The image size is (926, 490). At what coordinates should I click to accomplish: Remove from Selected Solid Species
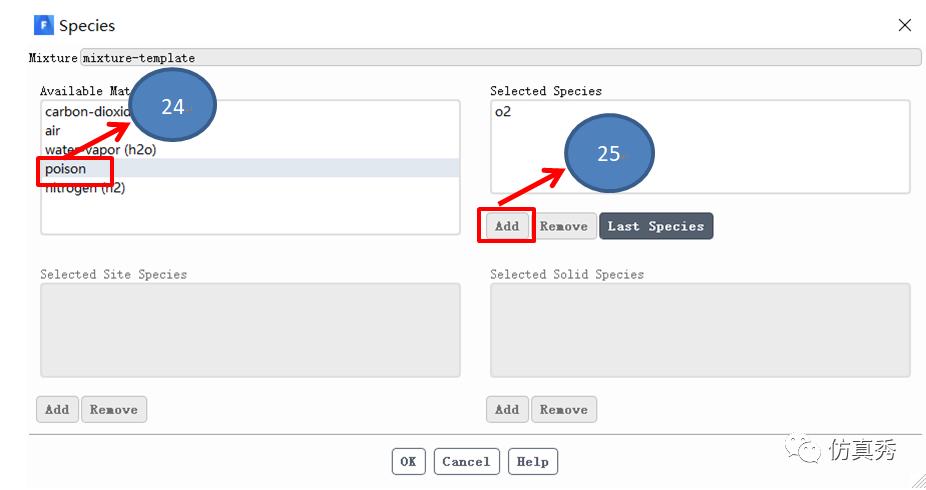click(x=563, y=409)
